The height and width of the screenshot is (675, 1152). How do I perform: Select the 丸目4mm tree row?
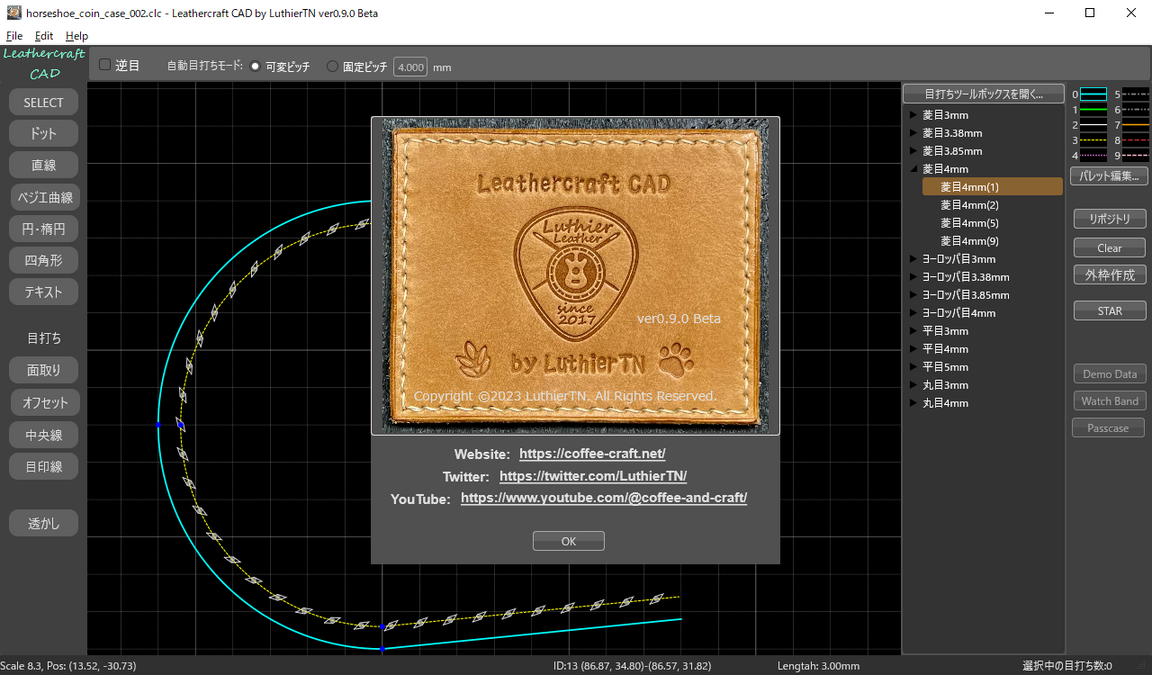point(946,403)
